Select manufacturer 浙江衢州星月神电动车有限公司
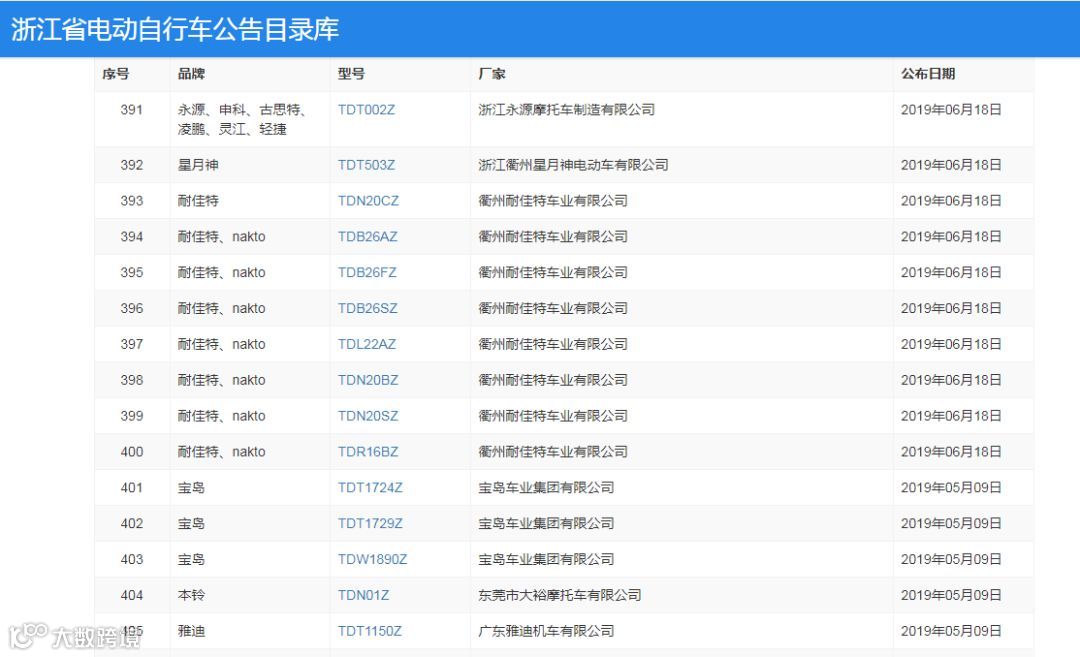Viewport: 1080px width, 657px height. [x=573, y=165]
